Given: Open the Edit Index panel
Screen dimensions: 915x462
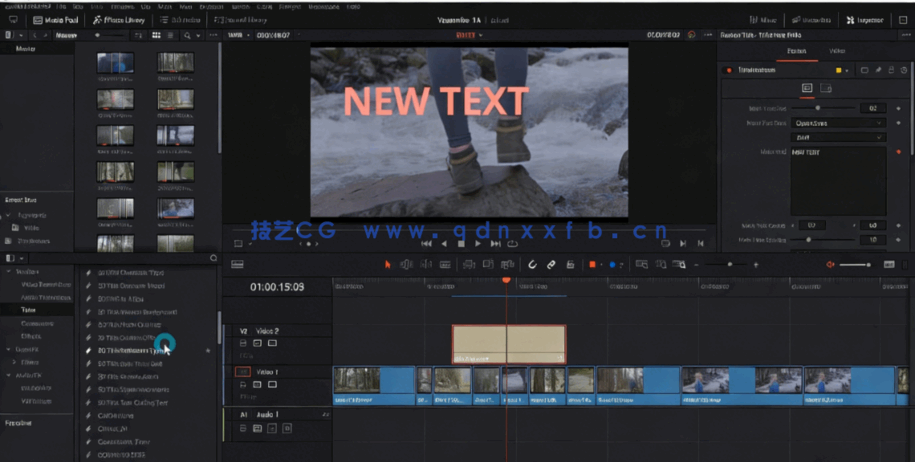Looking at the screenshot, I should tap(180, 20).
